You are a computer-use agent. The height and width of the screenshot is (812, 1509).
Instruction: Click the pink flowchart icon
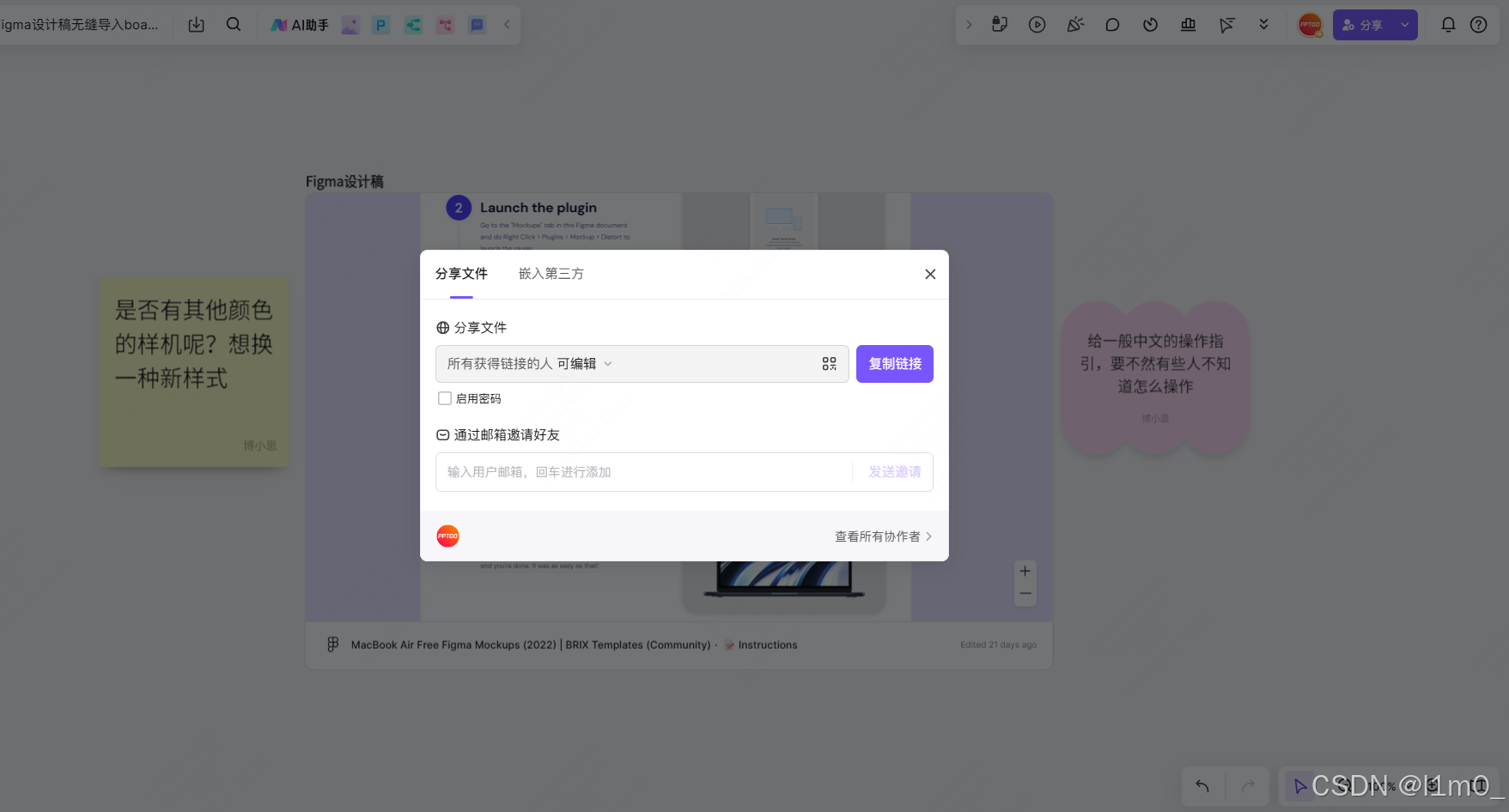445,25
